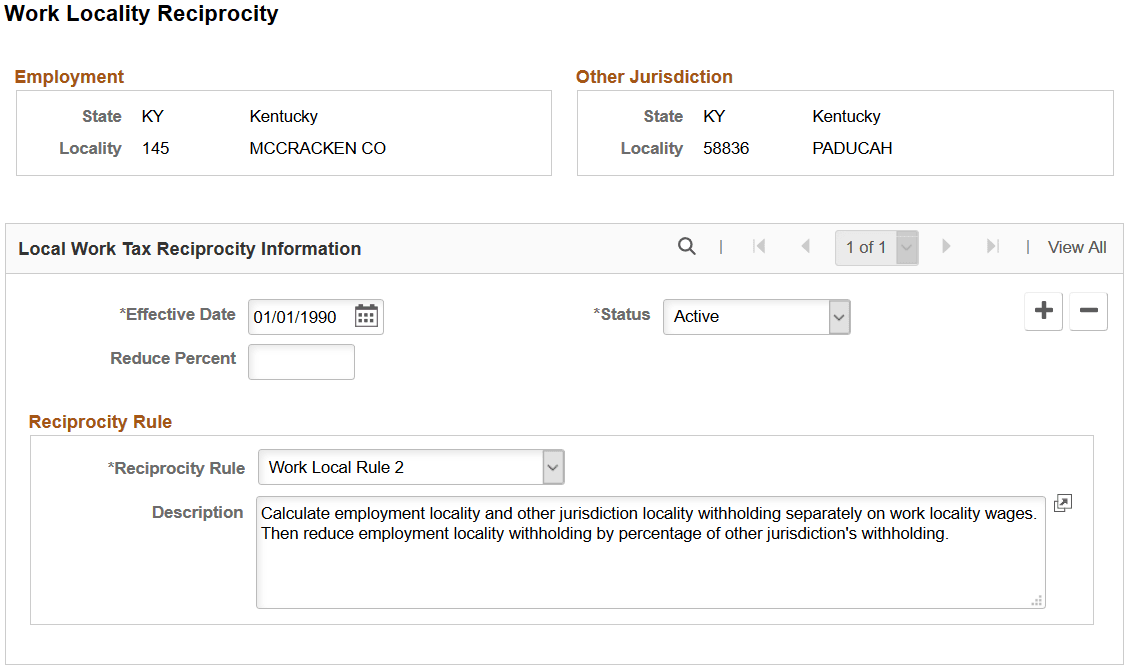Click the Last row navigation arrow
The height and width of the screenshot is (671, 1128).
point(991,246)
